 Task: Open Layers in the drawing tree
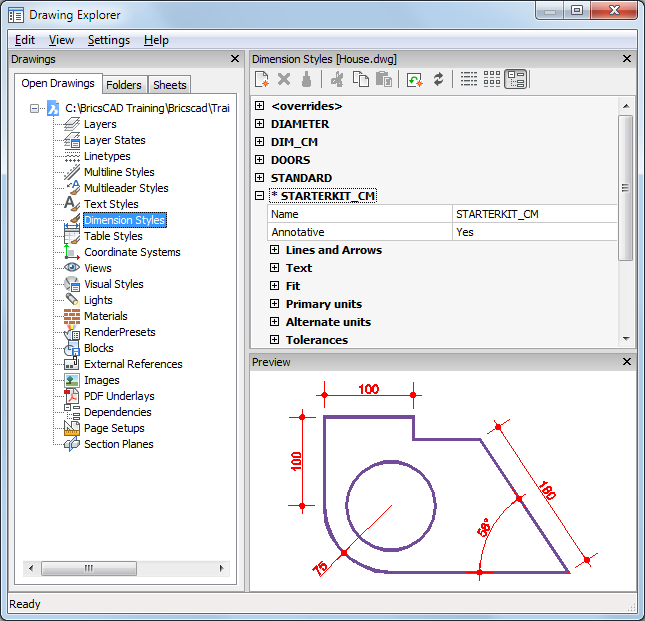100,124
